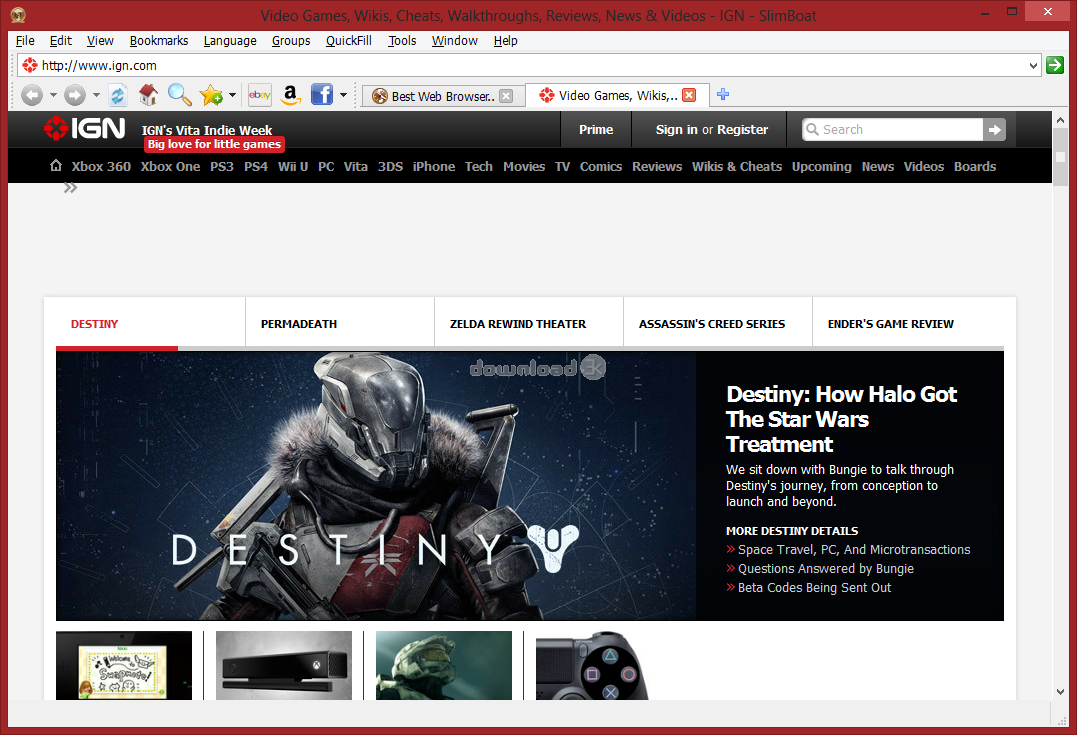The height and width of the screenshot is (735, 1077).
Task: Add bookmark with the star icon
Action: [212, 95]
